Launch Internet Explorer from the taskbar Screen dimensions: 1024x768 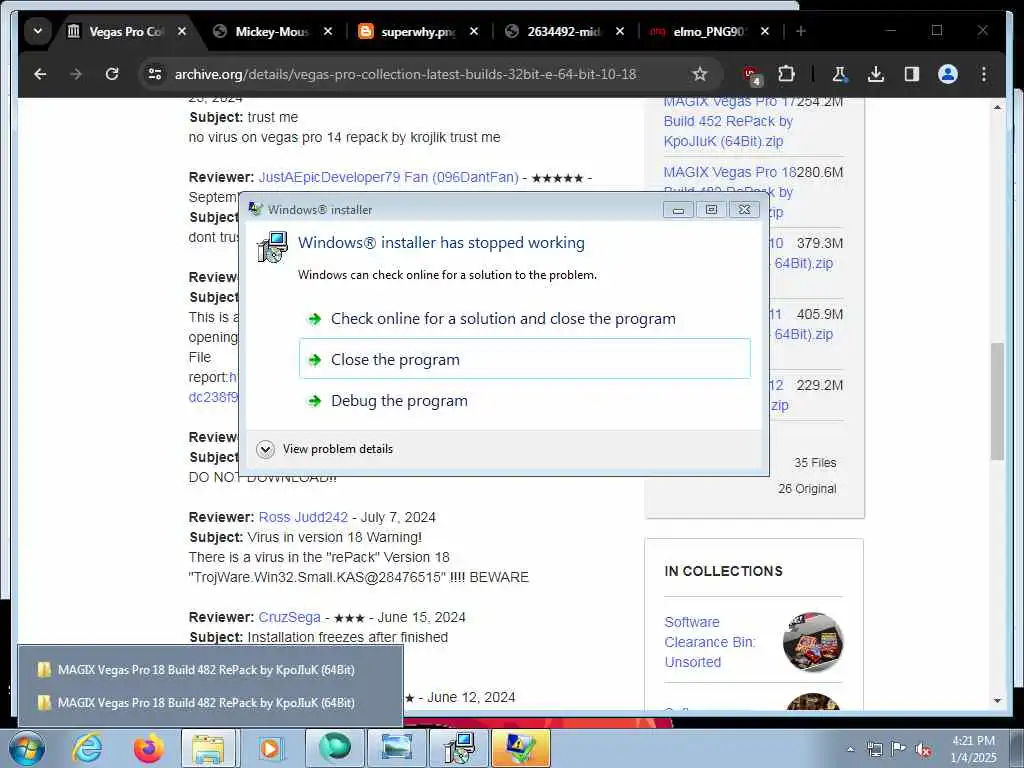tap(87, 748)
